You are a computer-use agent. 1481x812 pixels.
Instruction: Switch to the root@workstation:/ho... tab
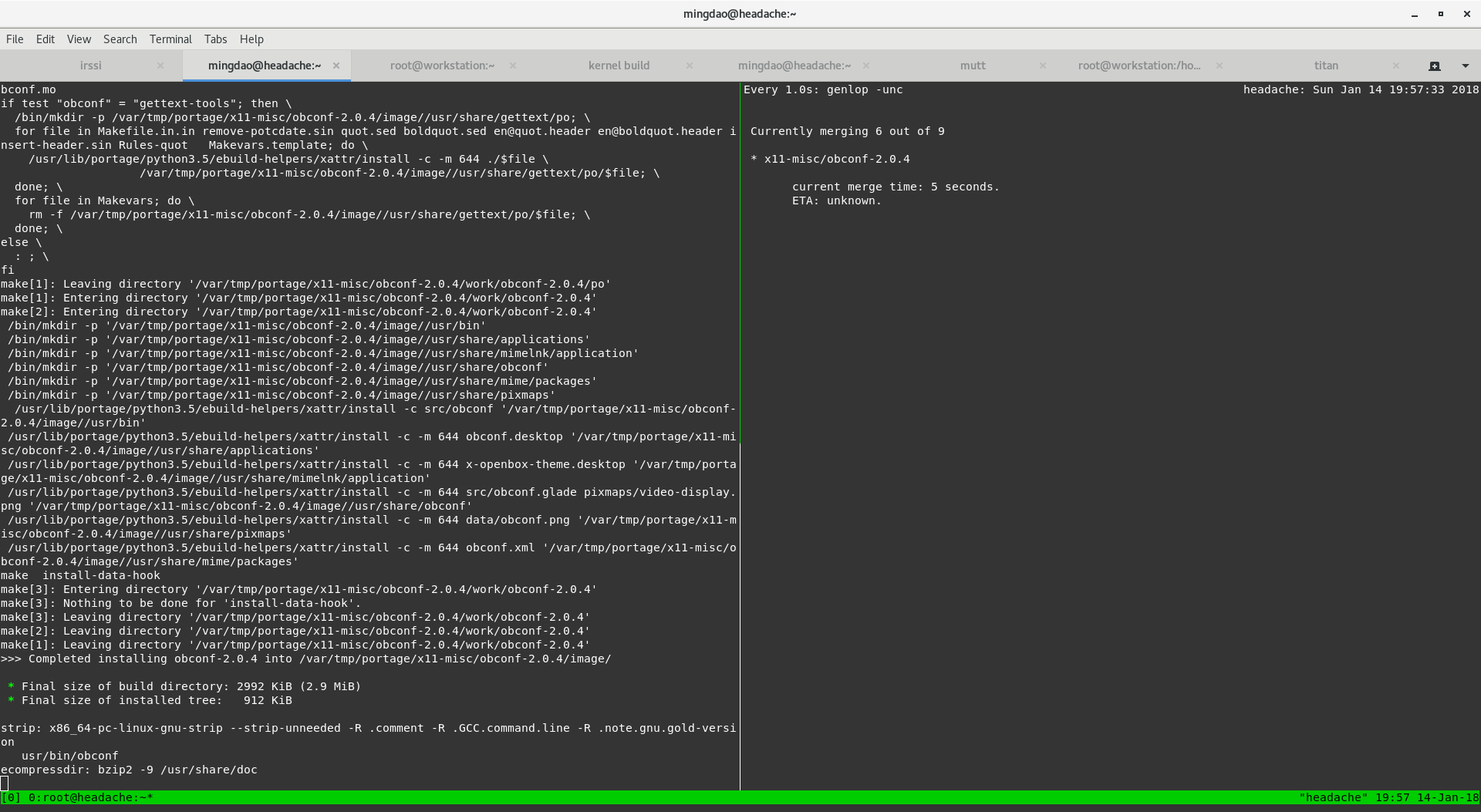[x=1139, y=66]
